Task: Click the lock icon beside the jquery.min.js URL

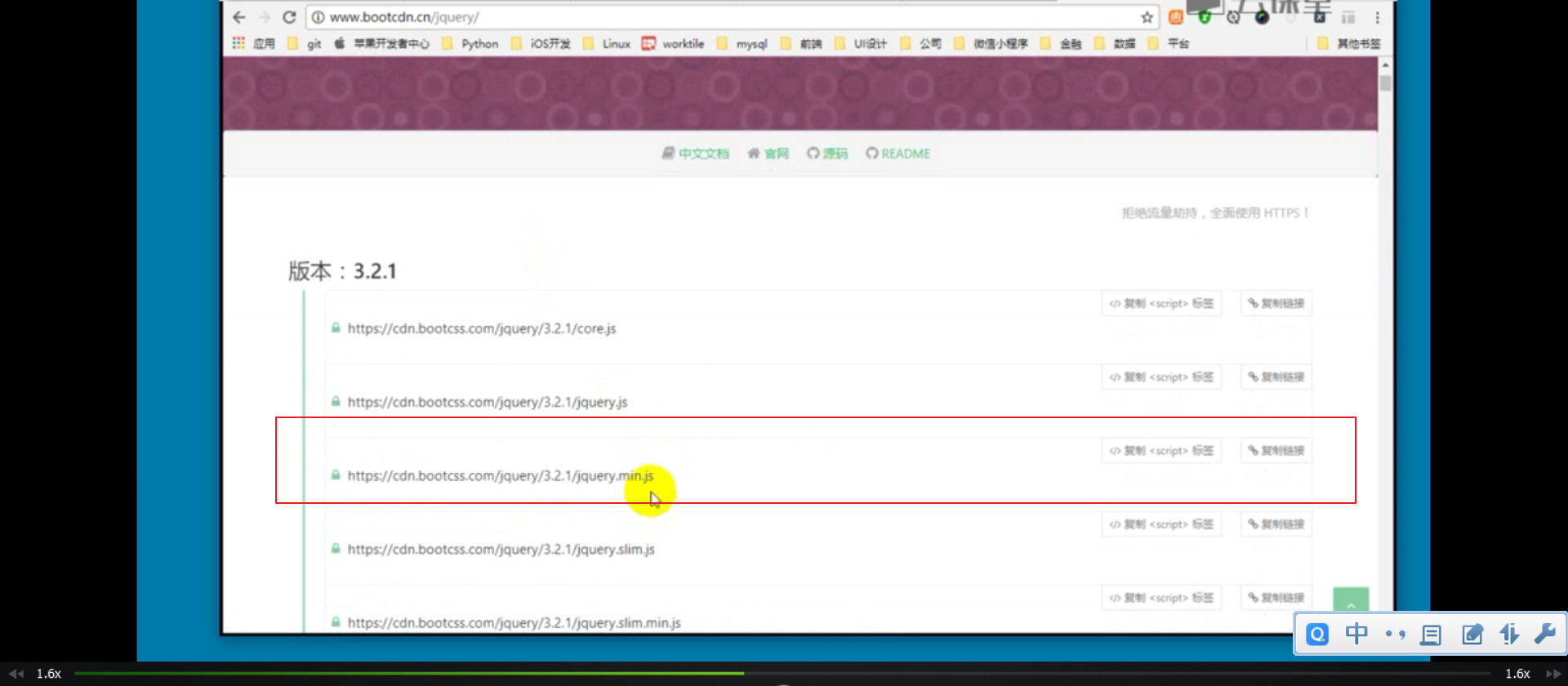Action: pos(335,474)
